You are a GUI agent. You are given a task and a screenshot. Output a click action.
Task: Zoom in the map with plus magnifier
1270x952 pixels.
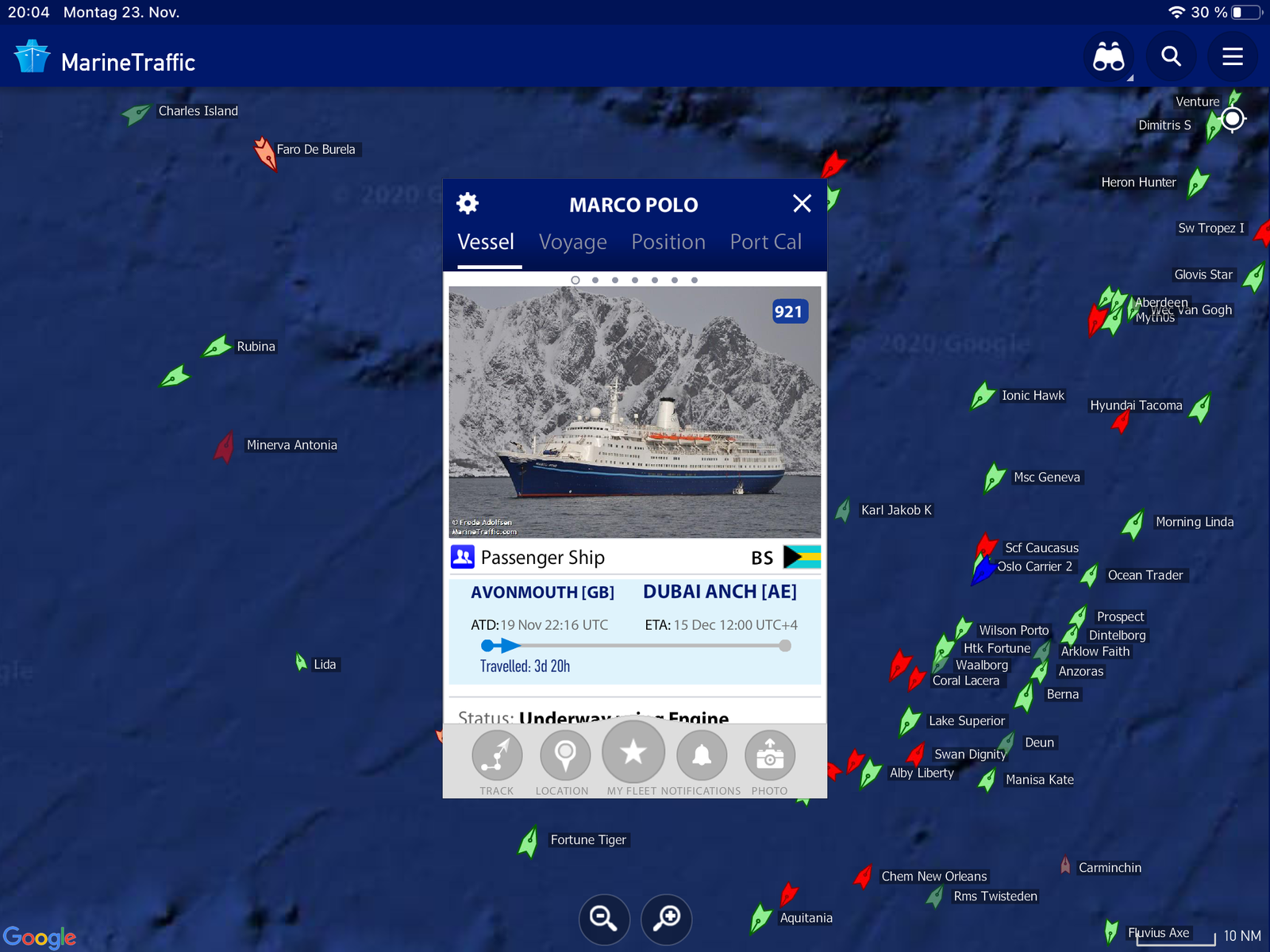click(666, 919)
